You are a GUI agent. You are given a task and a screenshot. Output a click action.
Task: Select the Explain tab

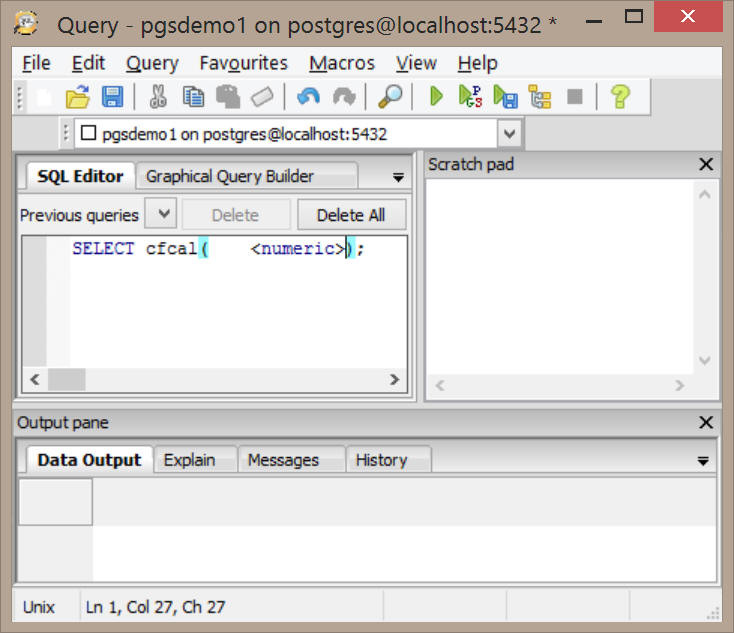(195, 460)
